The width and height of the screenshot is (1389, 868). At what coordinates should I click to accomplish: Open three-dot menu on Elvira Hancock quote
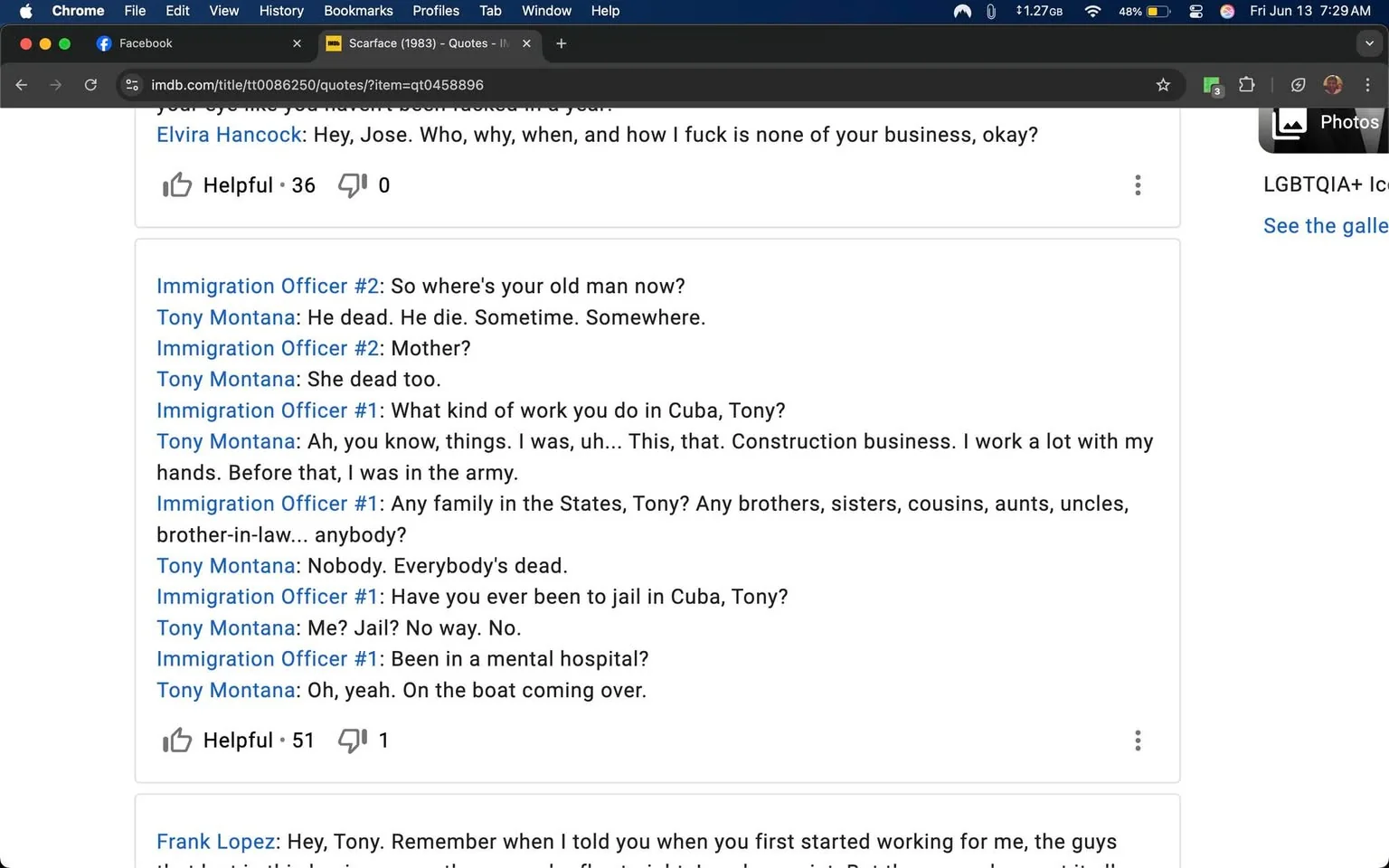[1138, 185]
